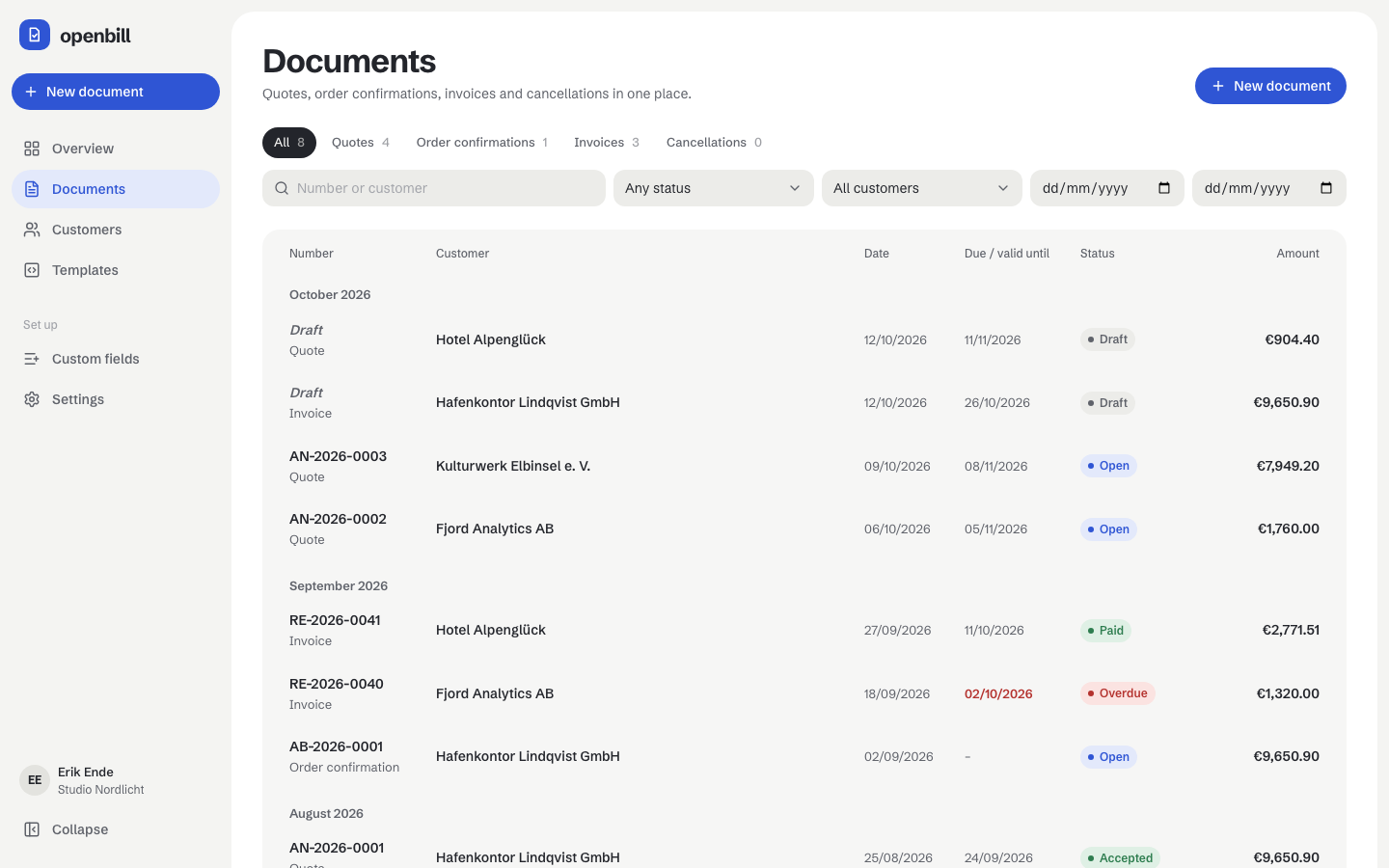Click the Amount column header

tap(1298, 254)
